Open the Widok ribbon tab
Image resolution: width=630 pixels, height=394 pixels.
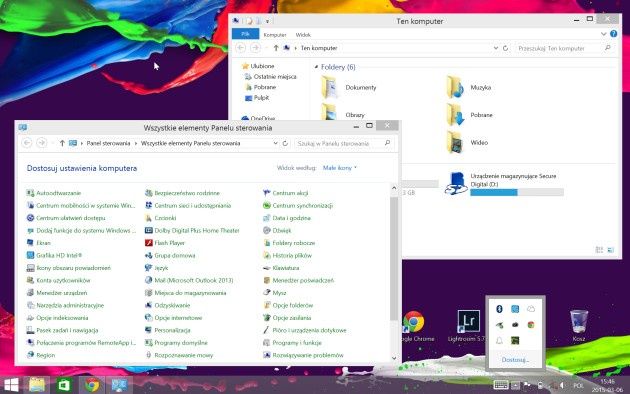(x=303, y=35)
